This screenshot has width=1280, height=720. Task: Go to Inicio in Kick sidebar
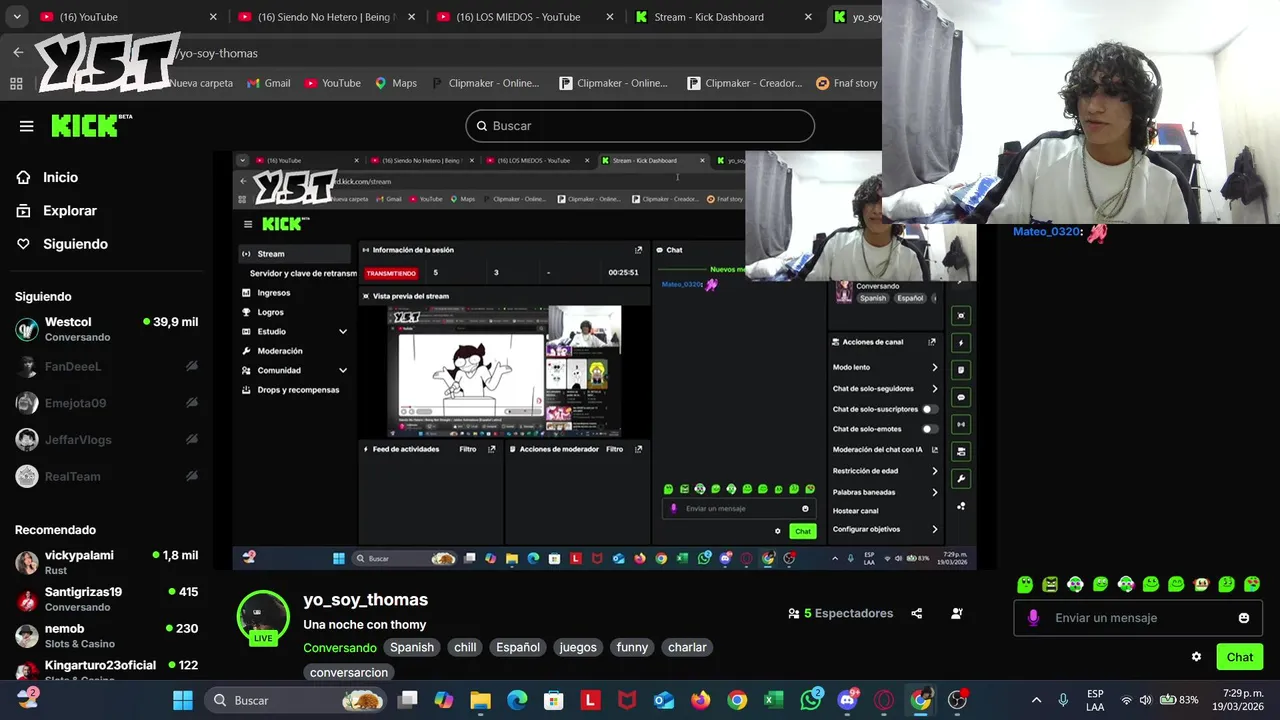pos(60,177)
